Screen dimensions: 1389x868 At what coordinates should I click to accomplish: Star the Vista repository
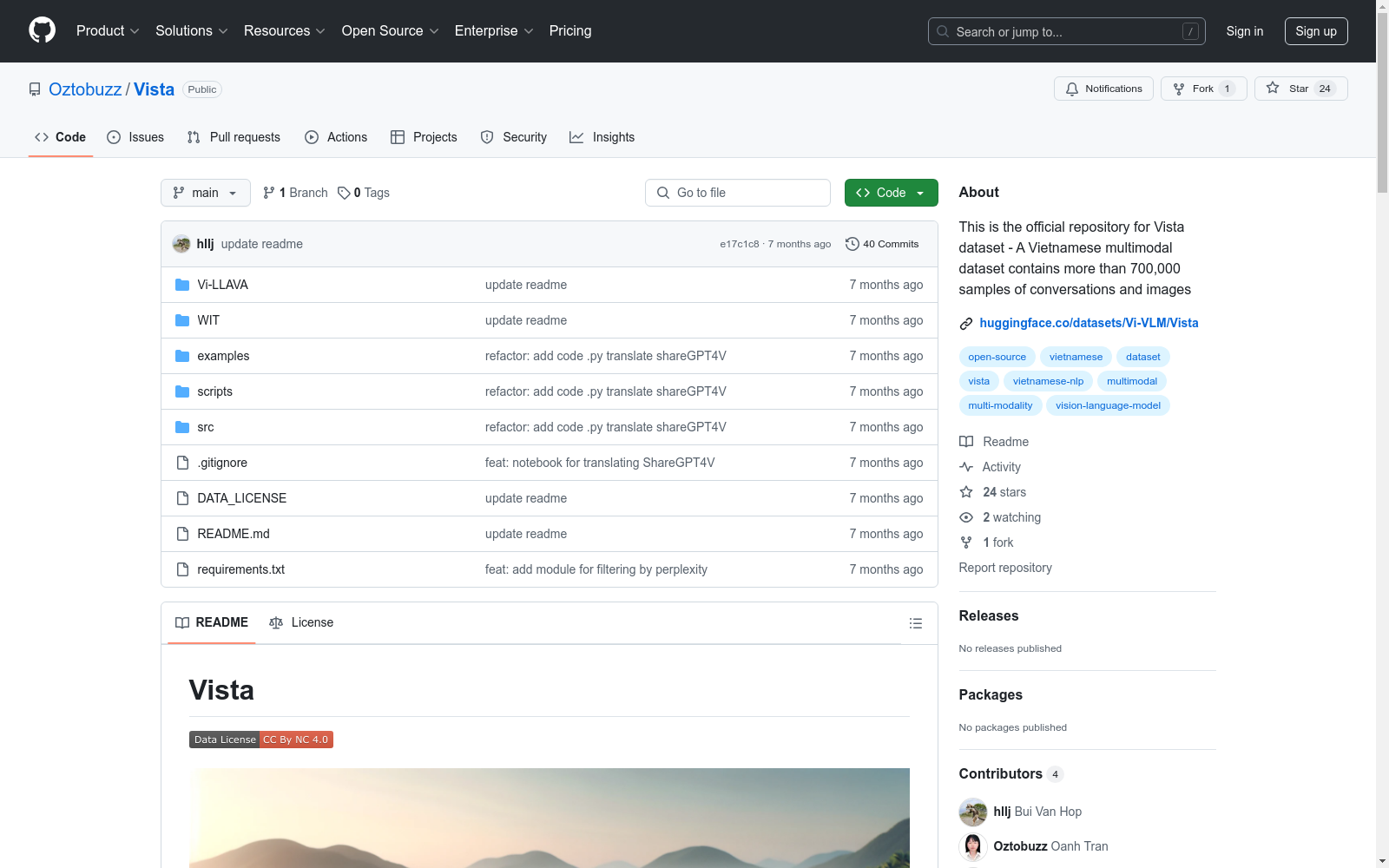1300,89
